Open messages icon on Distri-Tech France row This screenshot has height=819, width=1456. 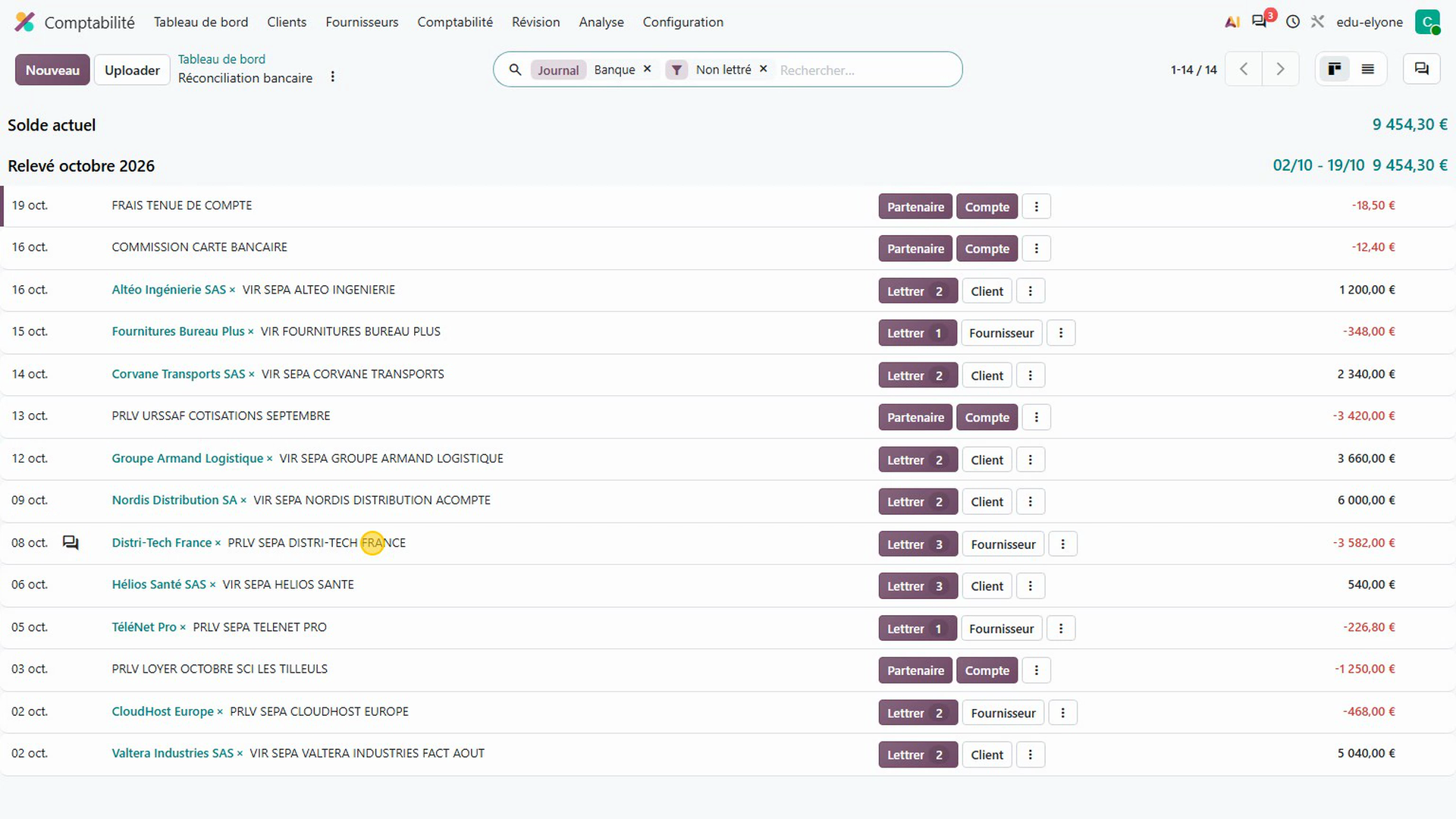[71, 543]
